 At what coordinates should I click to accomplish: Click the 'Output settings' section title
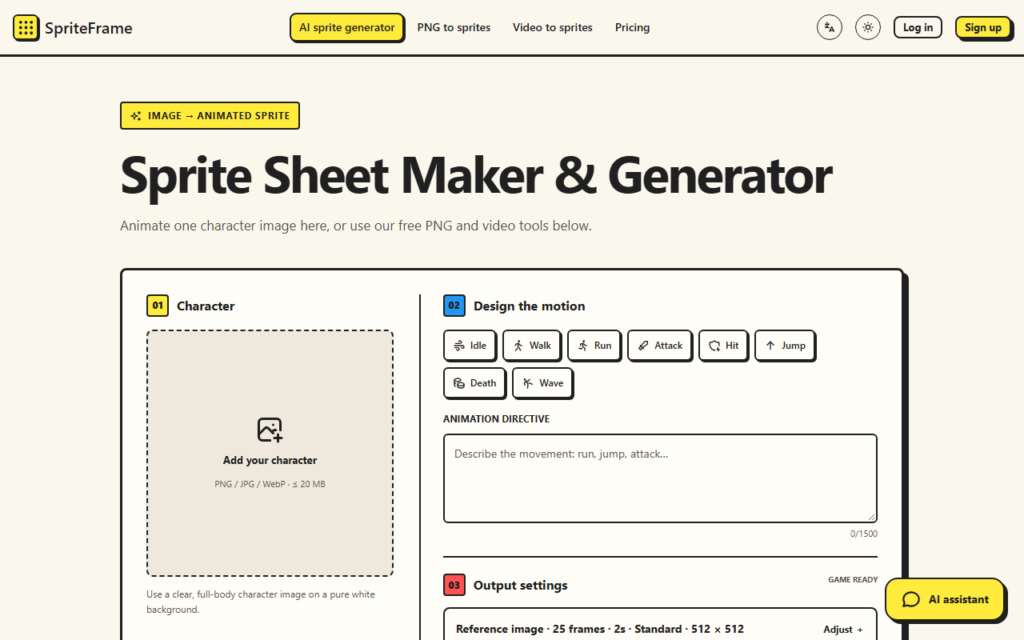pos(520,585)
